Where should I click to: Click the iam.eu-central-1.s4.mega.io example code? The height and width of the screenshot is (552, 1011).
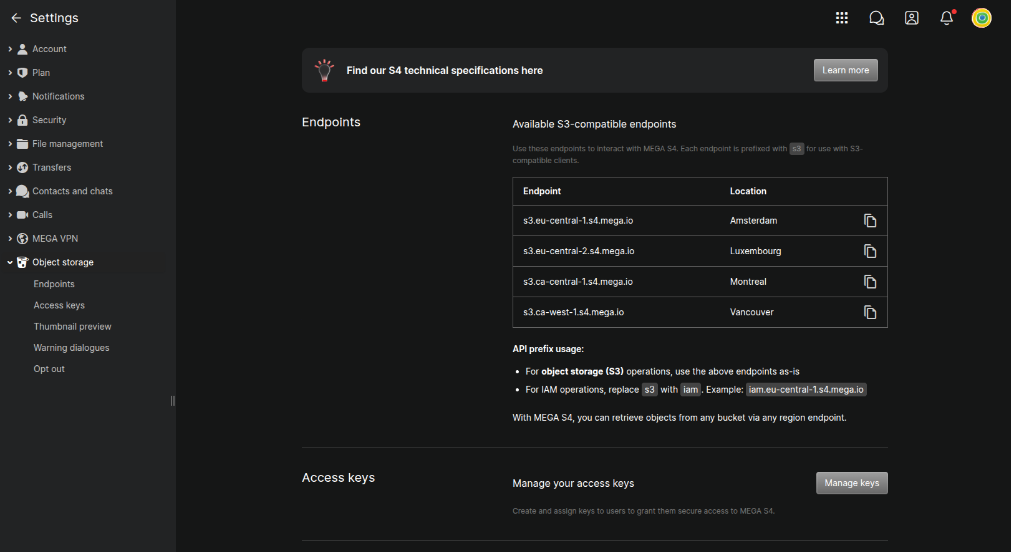click(x=806, y=389)
